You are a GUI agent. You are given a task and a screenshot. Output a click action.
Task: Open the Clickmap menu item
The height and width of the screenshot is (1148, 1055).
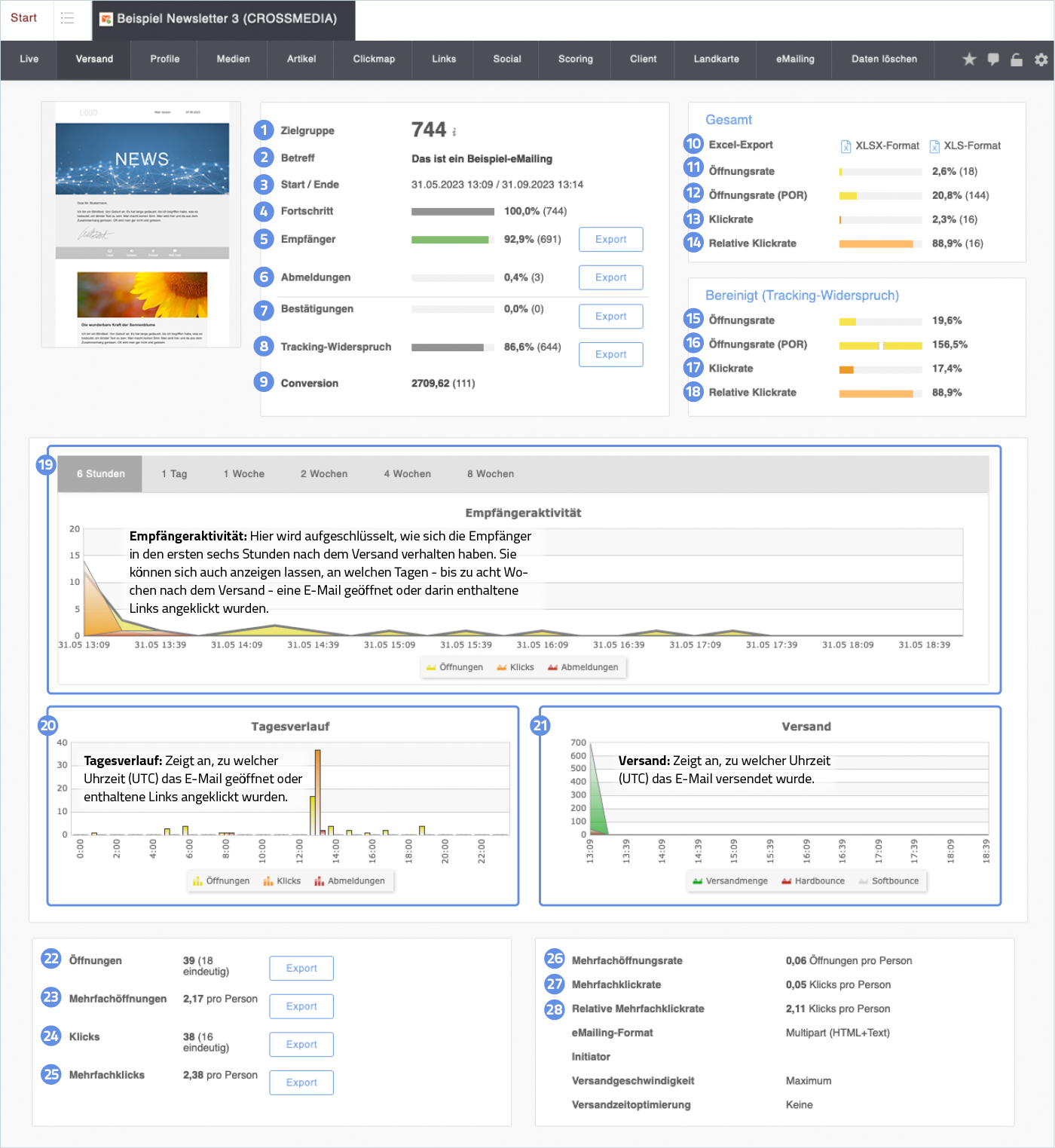pos(374,59)
